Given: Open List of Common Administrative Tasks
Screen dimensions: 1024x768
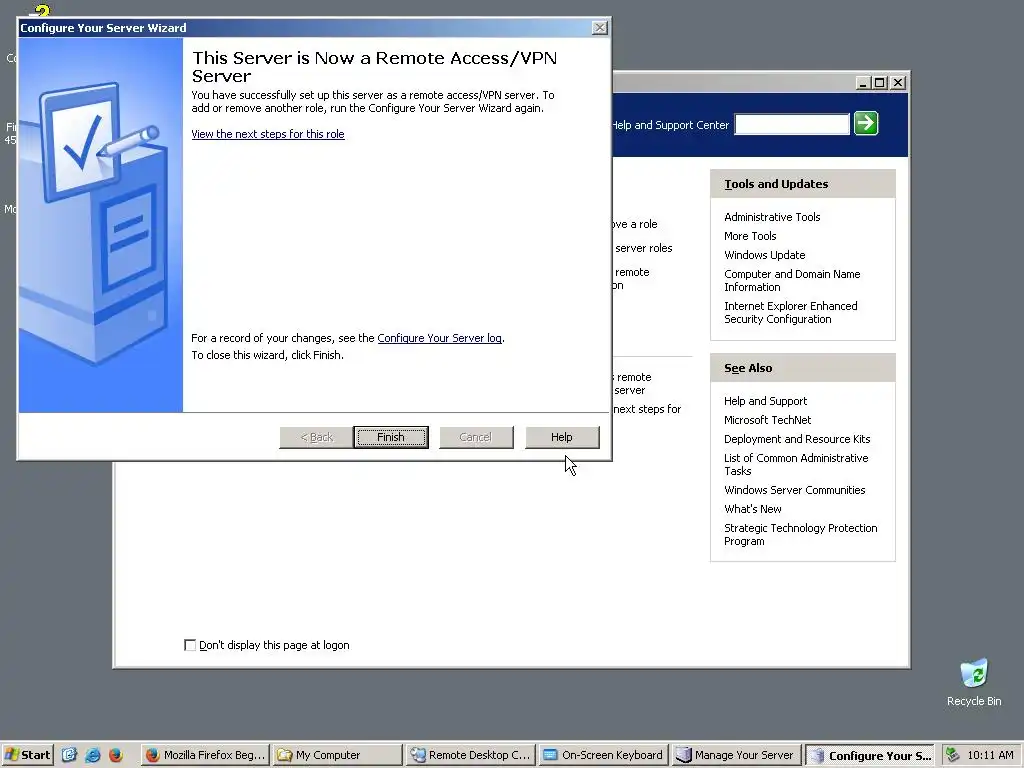Looking at the screenshot, I should (795, 464).
